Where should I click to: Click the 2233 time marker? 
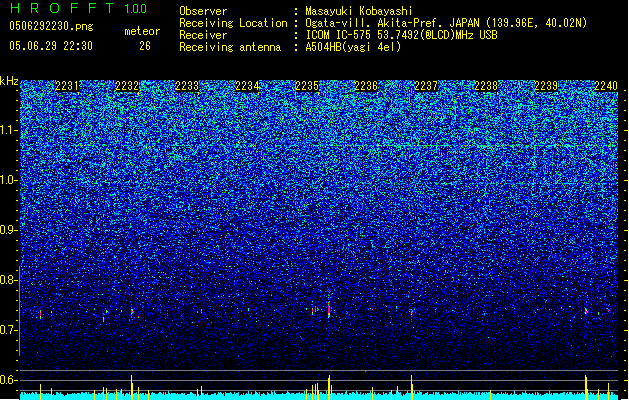(x=187, y=86)
